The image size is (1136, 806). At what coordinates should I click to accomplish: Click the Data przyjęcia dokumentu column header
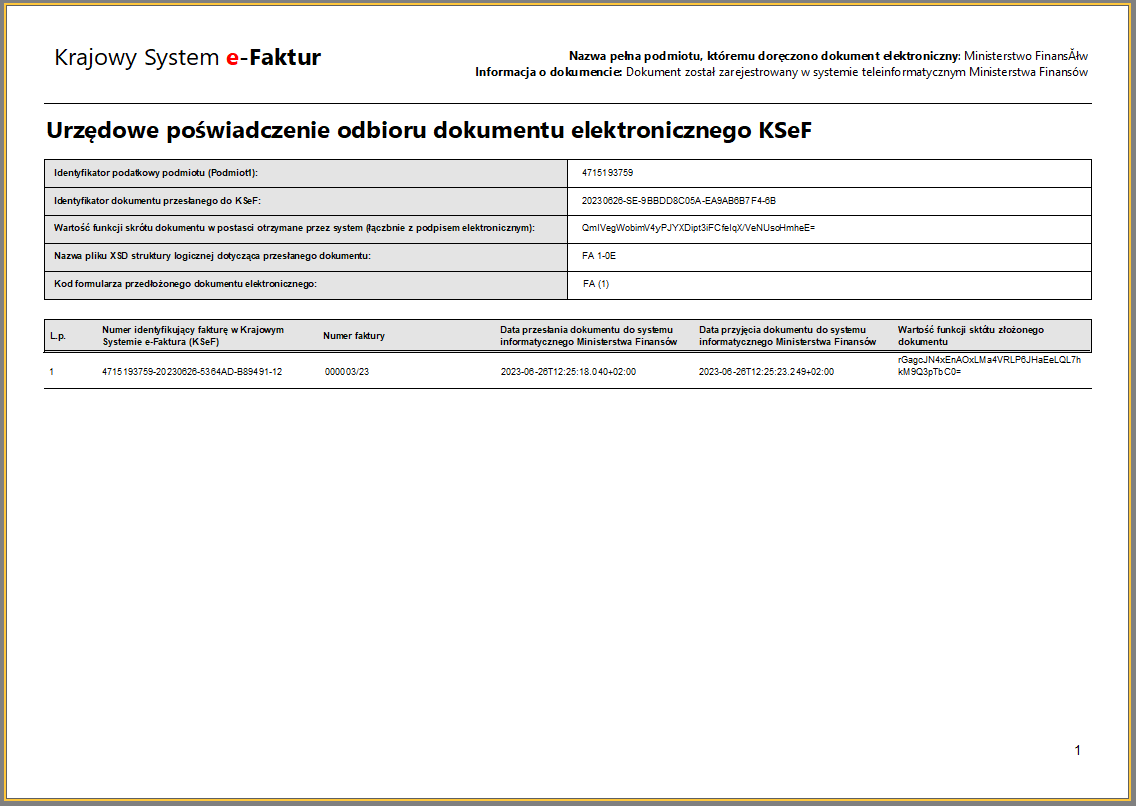(787, 335)
